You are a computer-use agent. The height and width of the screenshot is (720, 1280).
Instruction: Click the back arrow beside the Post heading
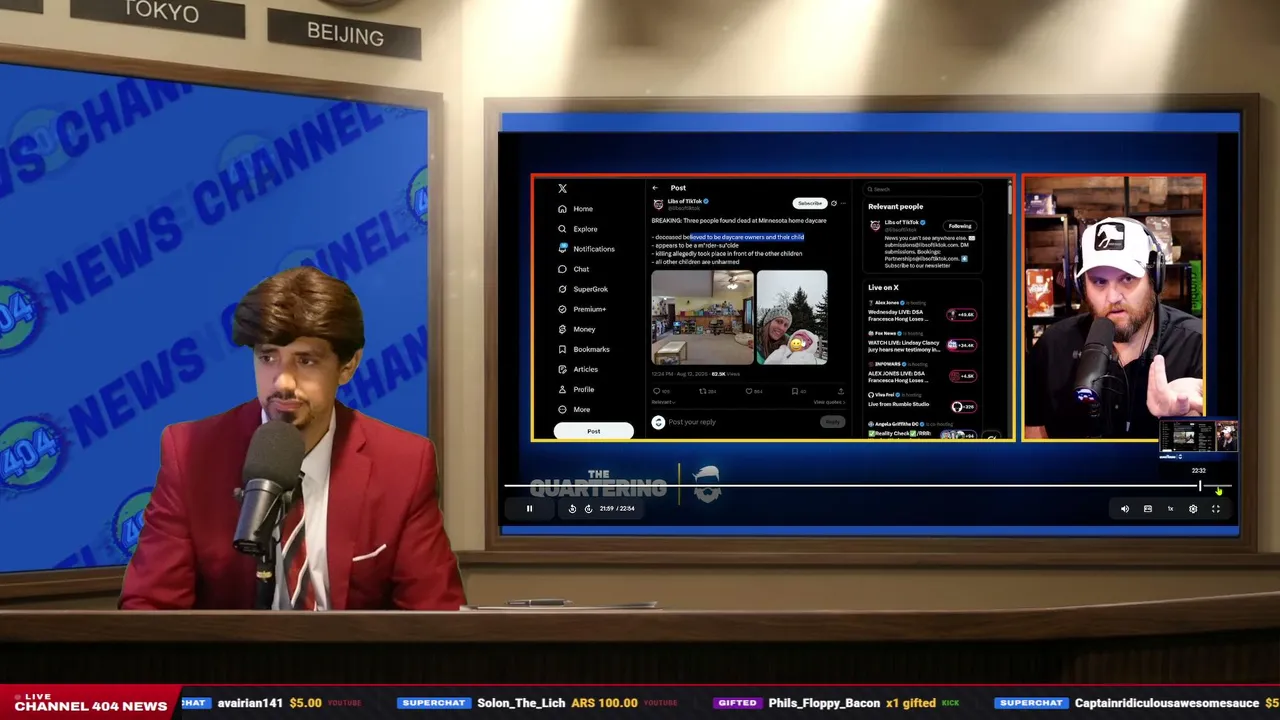click(655, 188)
